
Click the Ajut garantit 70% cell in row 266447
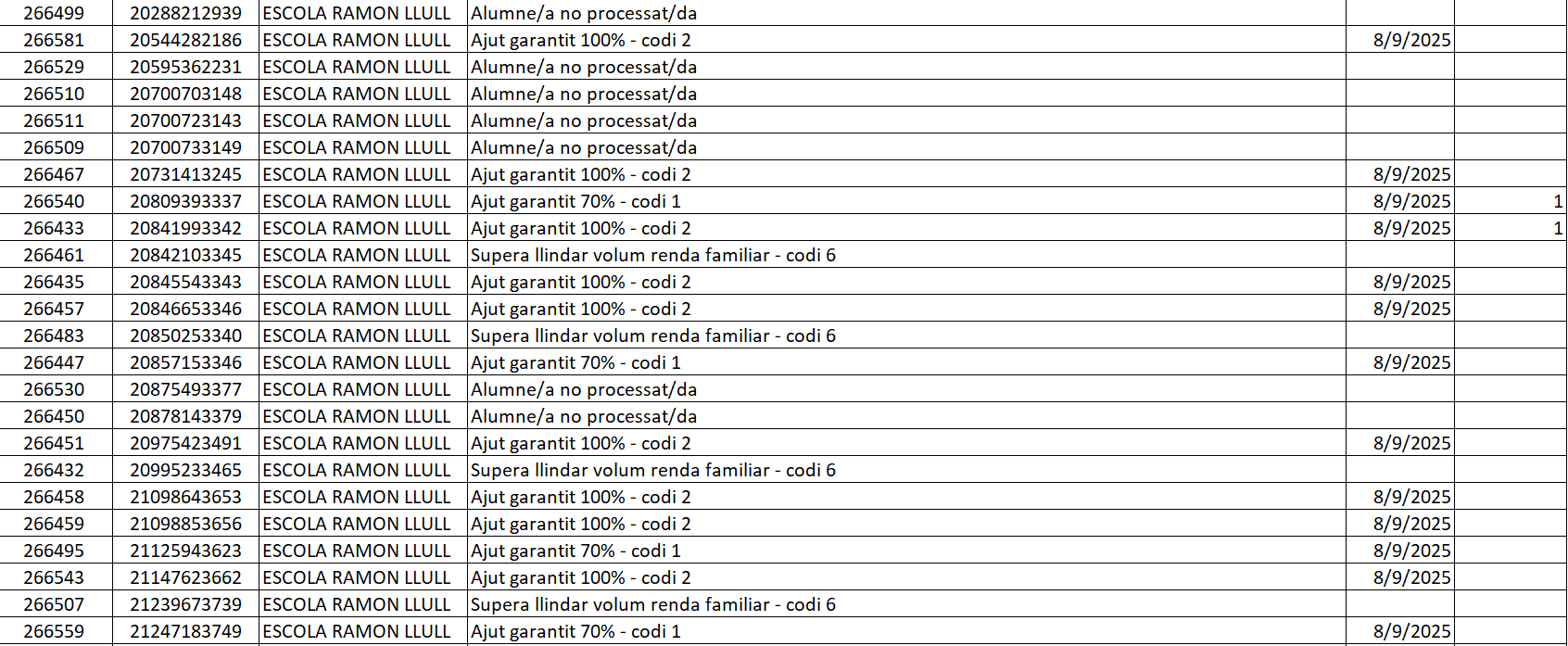(x=575, y=362)
